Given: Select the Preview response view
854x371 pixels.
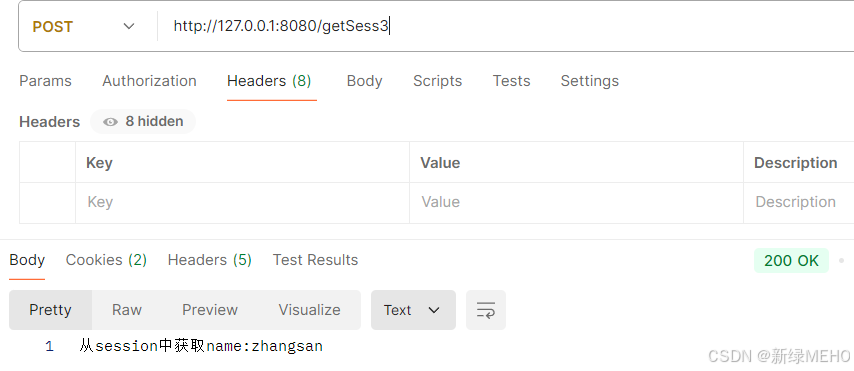Looking at the screenshot, I should (210, 310).
